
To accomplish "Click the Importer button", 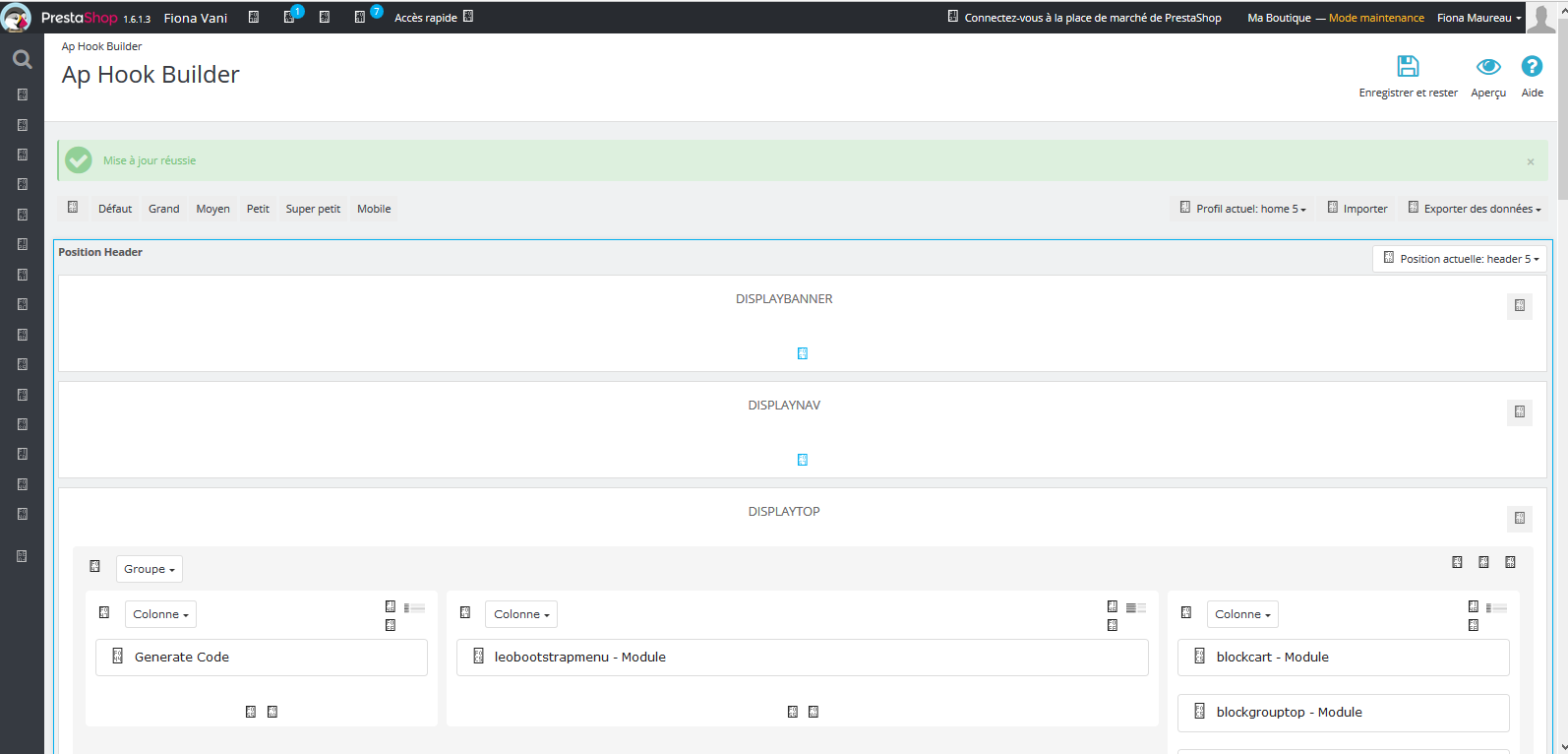I will coord(1357,209).
